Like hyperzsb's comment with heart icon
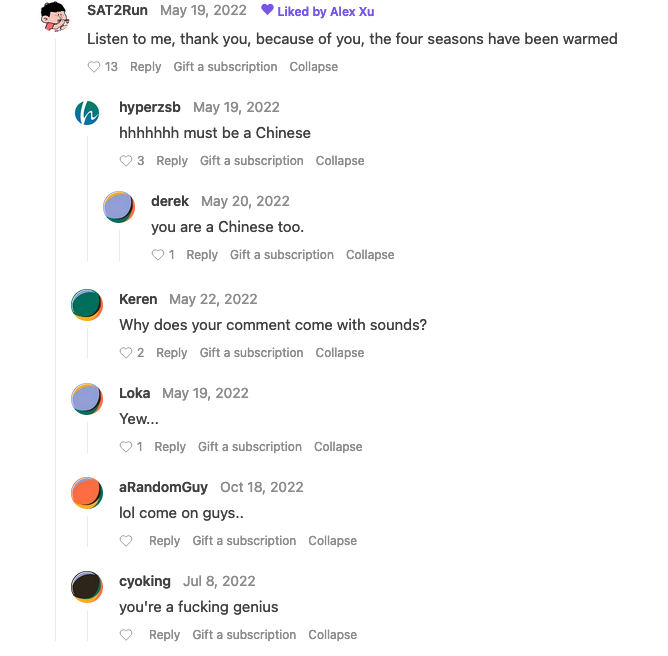This screenshot has height=656, width=668. click(x=126, y=161)
